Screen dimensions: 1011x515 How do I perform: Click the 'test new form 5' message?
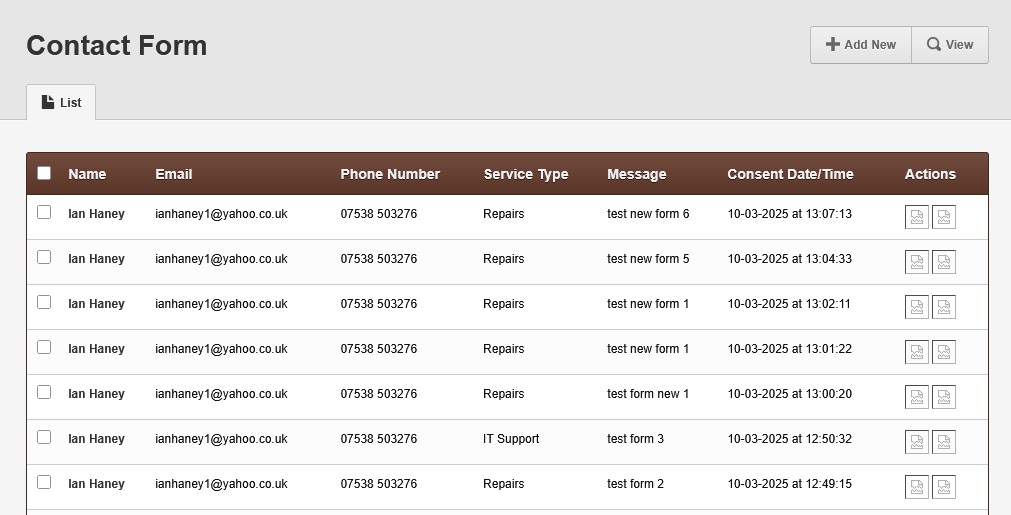coord(648,259)
